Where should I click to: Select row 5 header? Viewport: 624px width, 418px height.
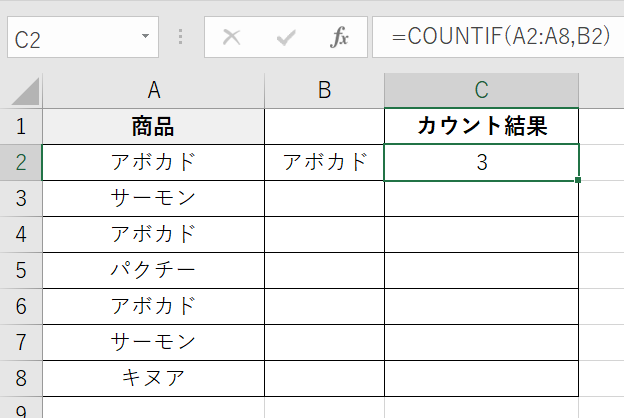[21, 270]
